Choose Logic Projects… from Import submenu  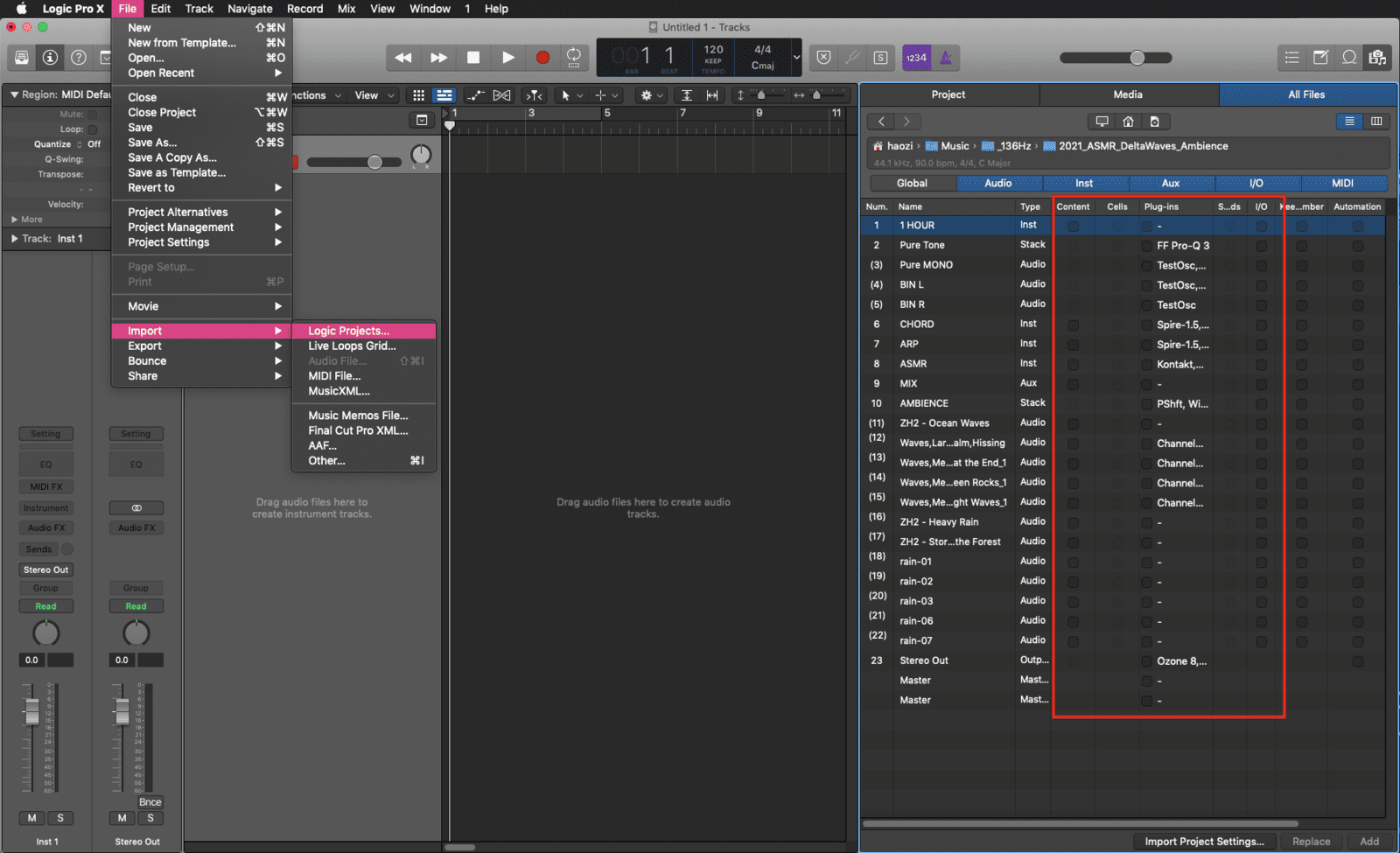pyautogui.click(x=364, y=331)
